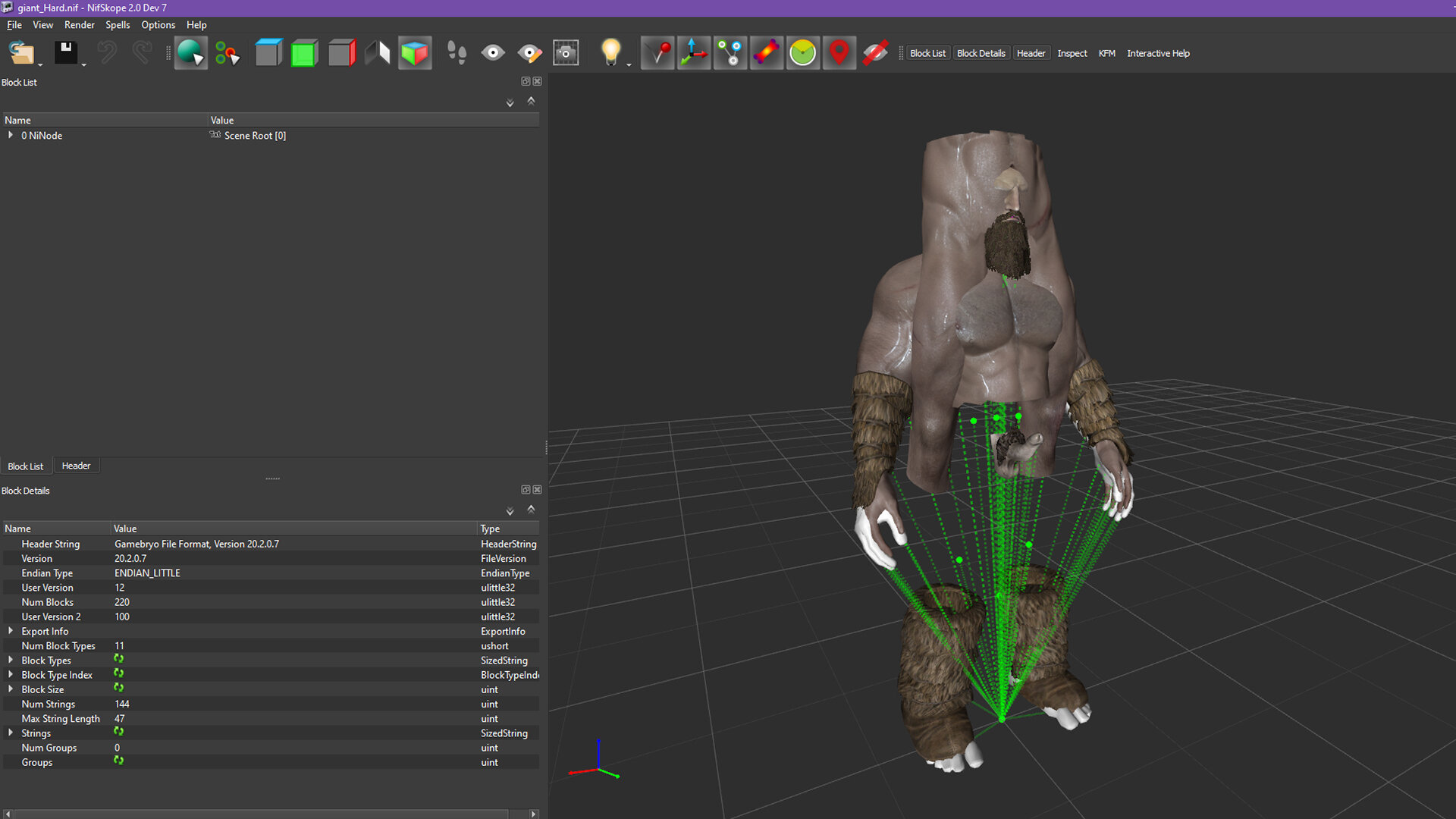Click the refresh icon in Strings row
The image size is (1456, 819).
[x=118, y=732]
